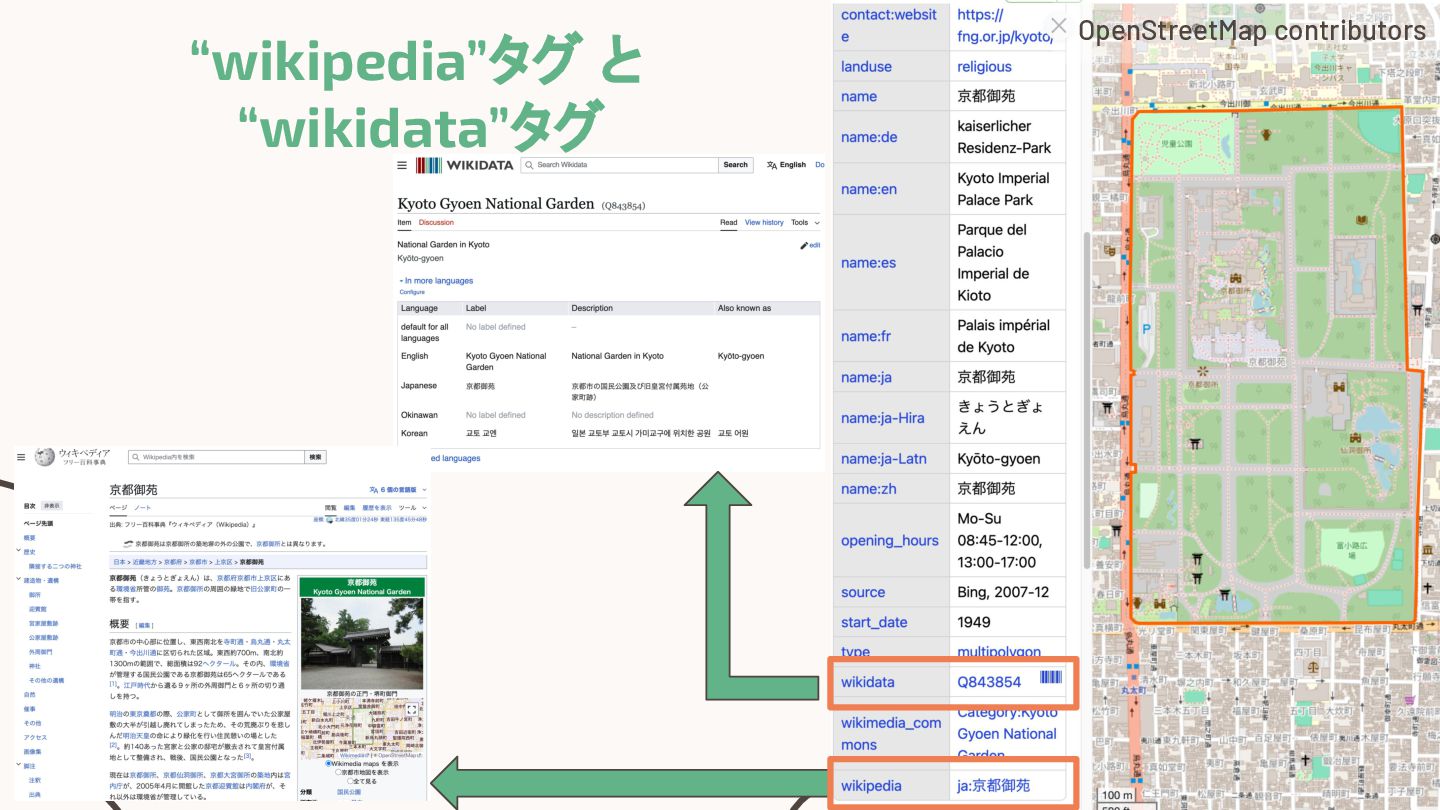This screenshot has height=810, width=1440.
Task: Open the Category:Kyoto Gyoen National Garden link
Action: click(1007, 733)
